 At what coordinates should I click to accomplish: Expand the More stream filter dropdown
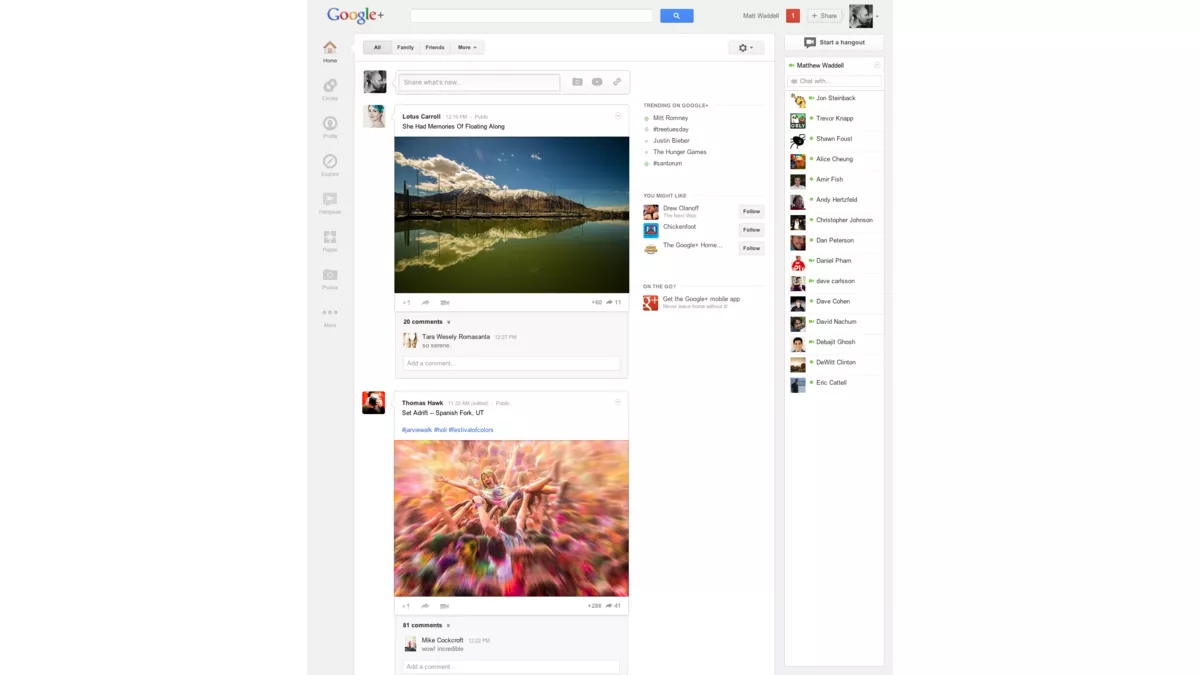(466, 47)
